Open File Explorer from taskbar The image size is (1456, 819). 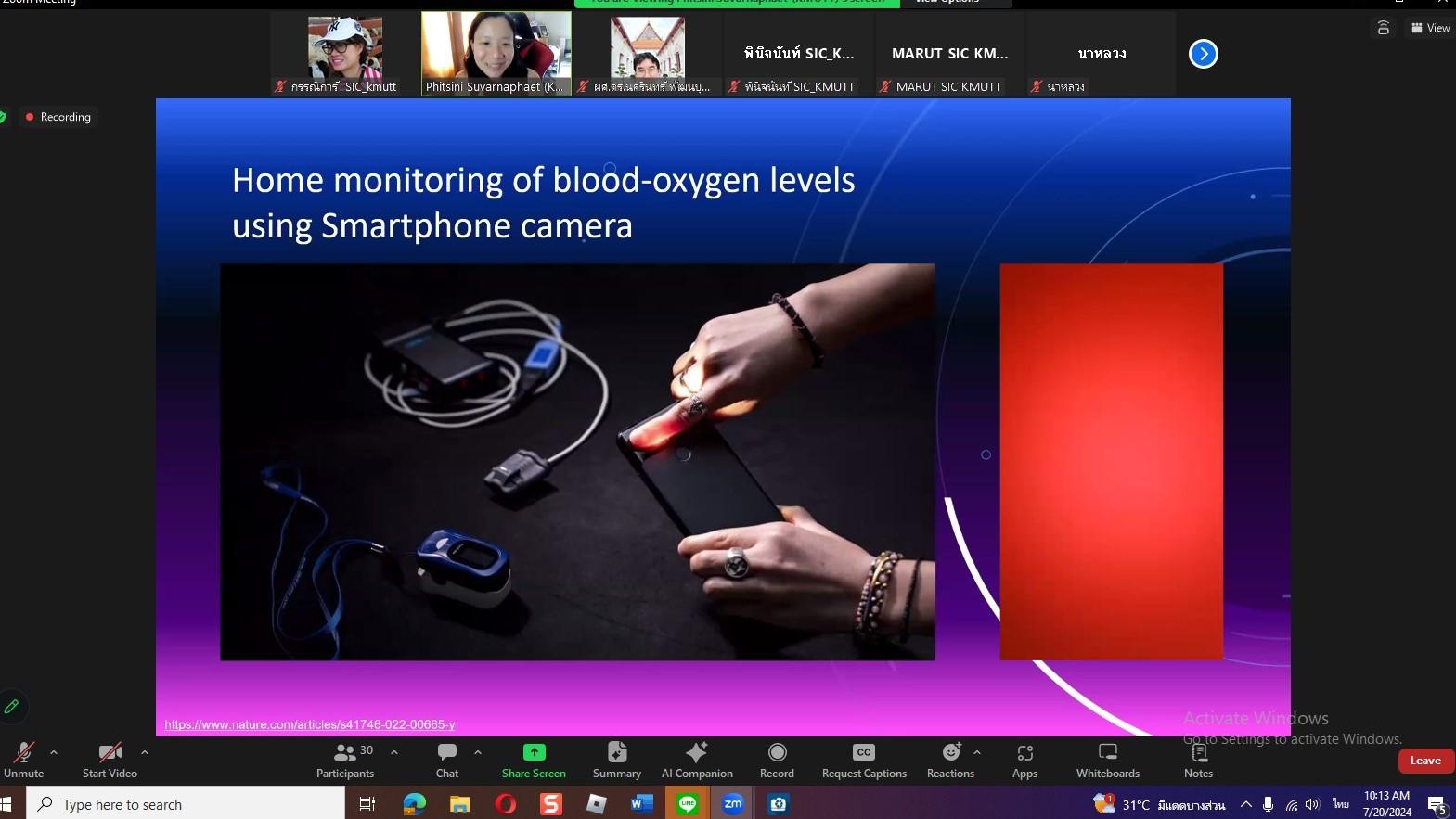pos(459,804)
